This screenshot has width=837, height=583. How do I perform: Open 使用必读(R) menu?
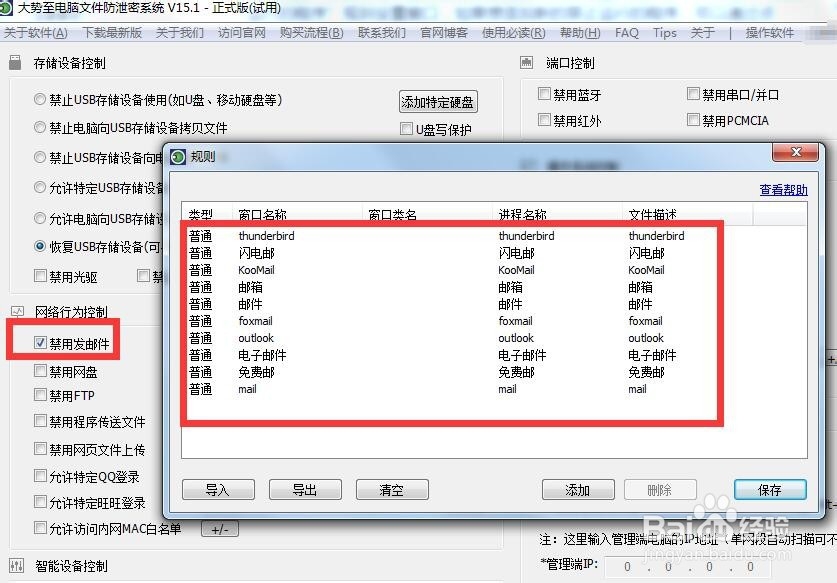(x=514, y=33)
